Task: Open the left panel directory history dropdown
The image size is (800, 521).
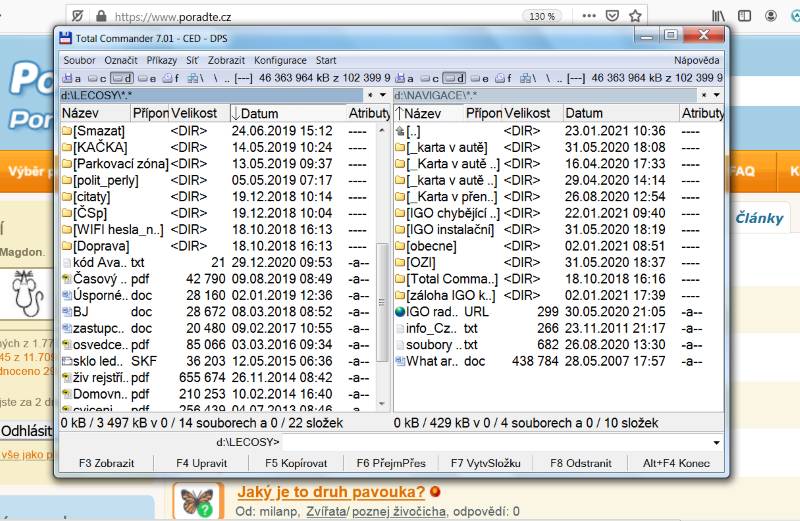Action: (383, 95)
